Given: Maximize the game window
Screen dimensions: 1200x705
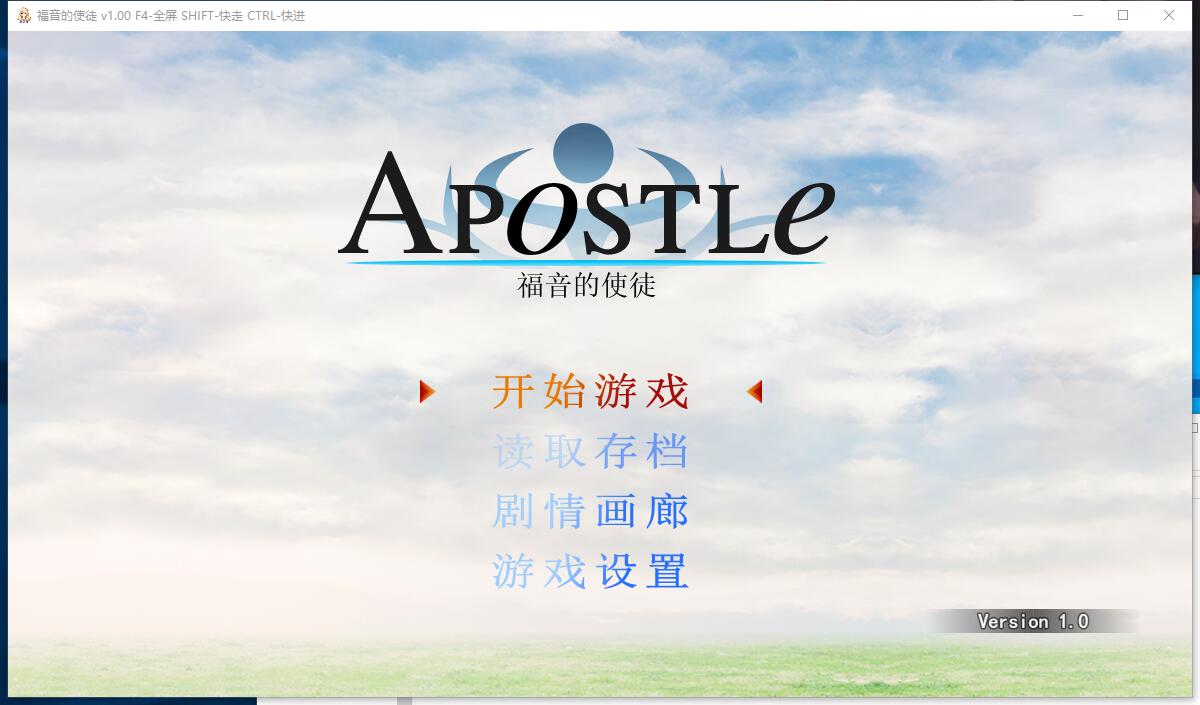Looking at the screenshot, I should (1123, 16).
